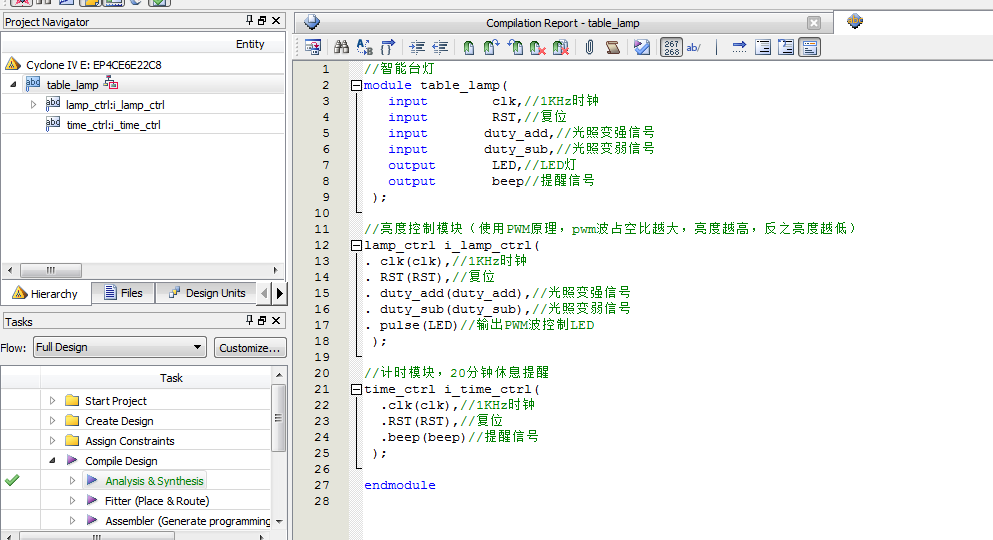Toggle the ab/ whitespace display icon
Image resolution: width=993 pixels, height=540 pixels.
(x=694, y=47)
